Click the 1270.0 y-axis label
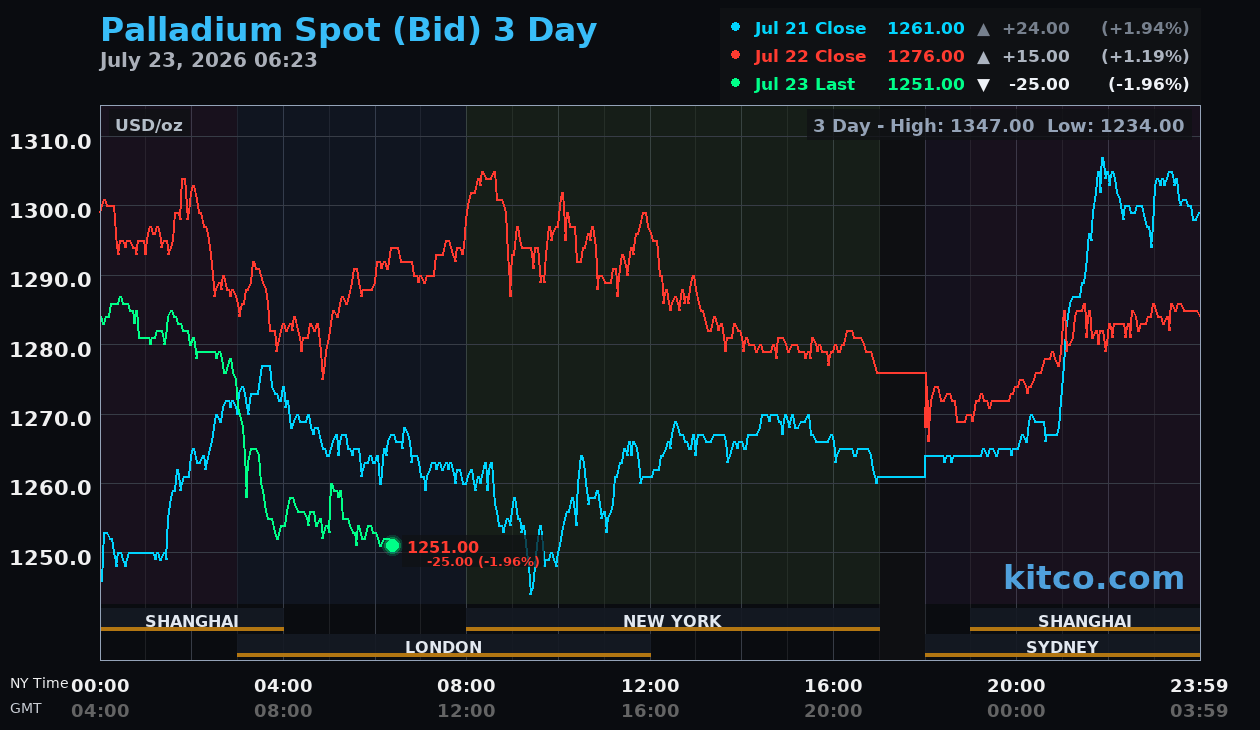Screen dimensions: 1260x730 50,418
